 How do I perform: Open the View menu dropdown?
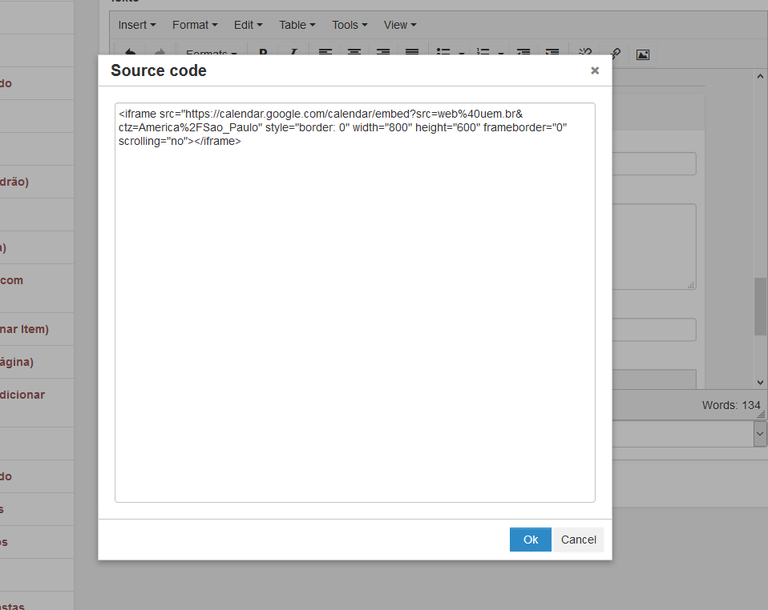click(x=400, y=25)
